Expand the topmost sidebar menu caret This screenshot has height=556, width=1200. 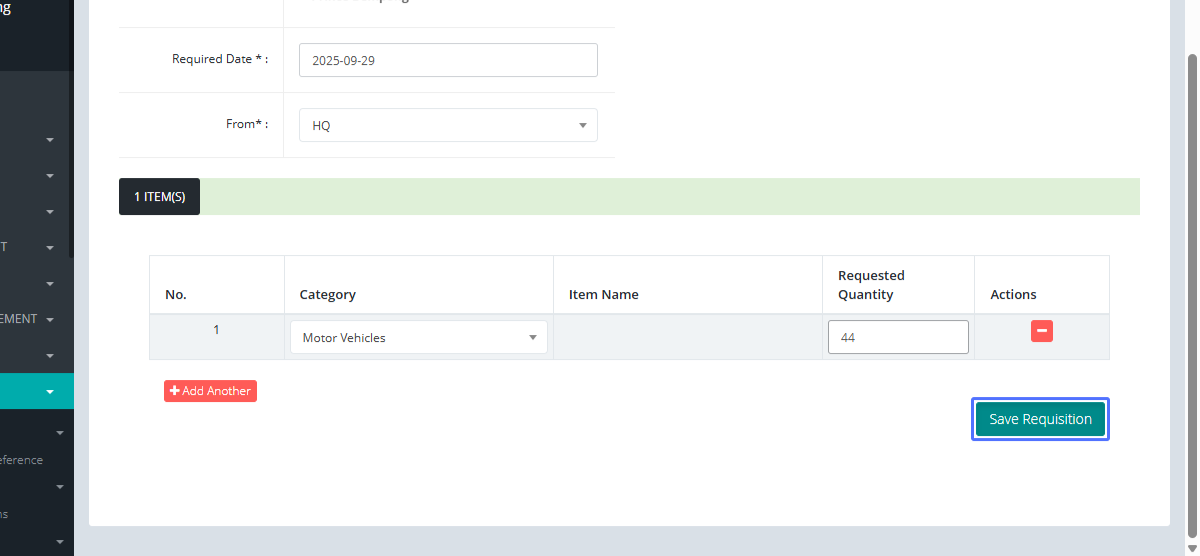(x=50, y=140)
